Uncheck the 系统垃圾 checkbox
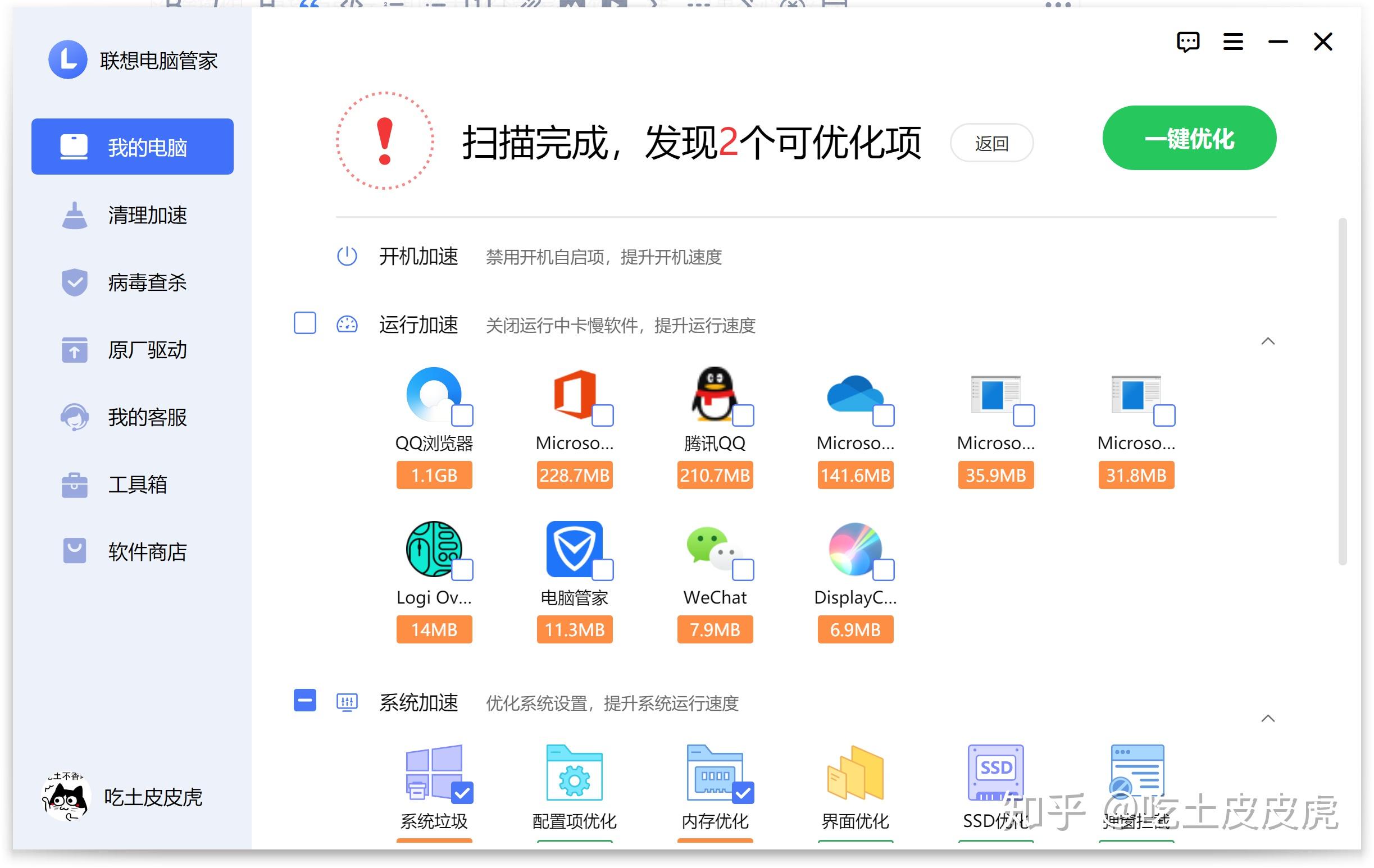 462,793
